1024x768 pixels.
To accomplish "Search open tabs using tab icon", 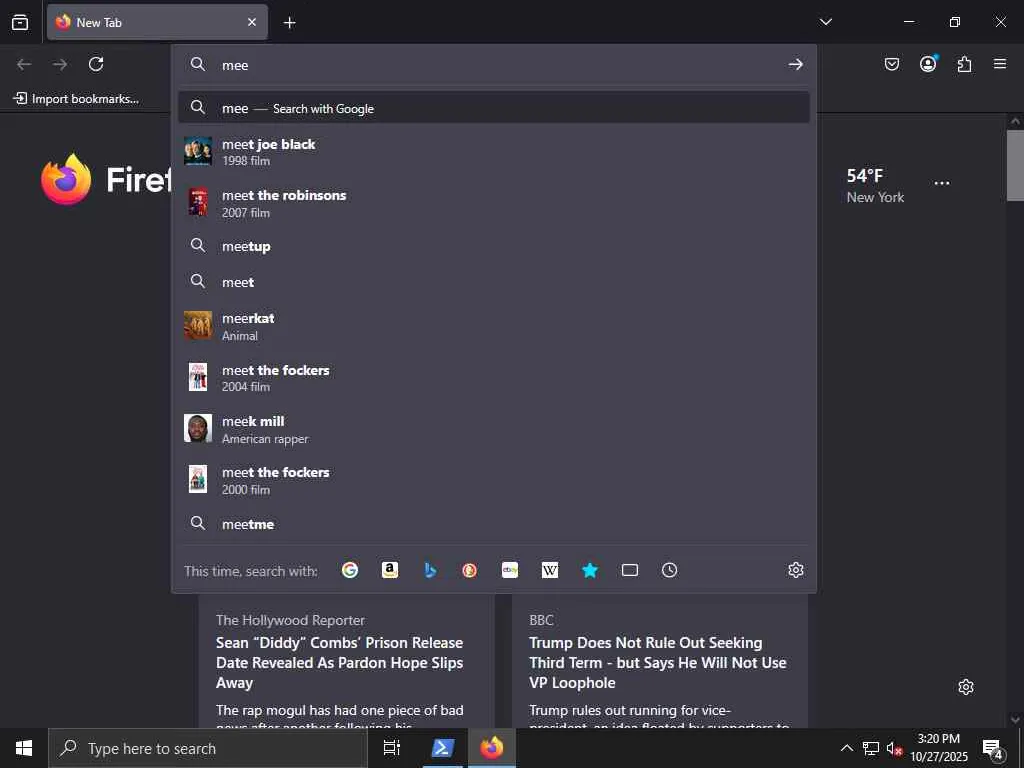I will coord(630,570).
